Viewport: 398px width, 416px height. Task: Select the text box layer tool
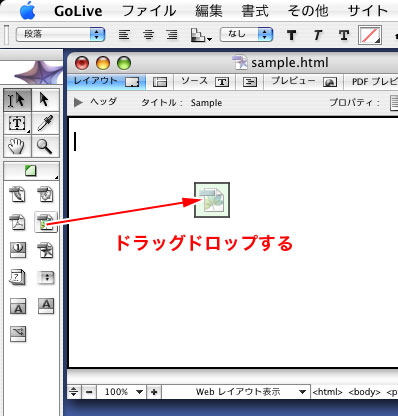(17, 123)
